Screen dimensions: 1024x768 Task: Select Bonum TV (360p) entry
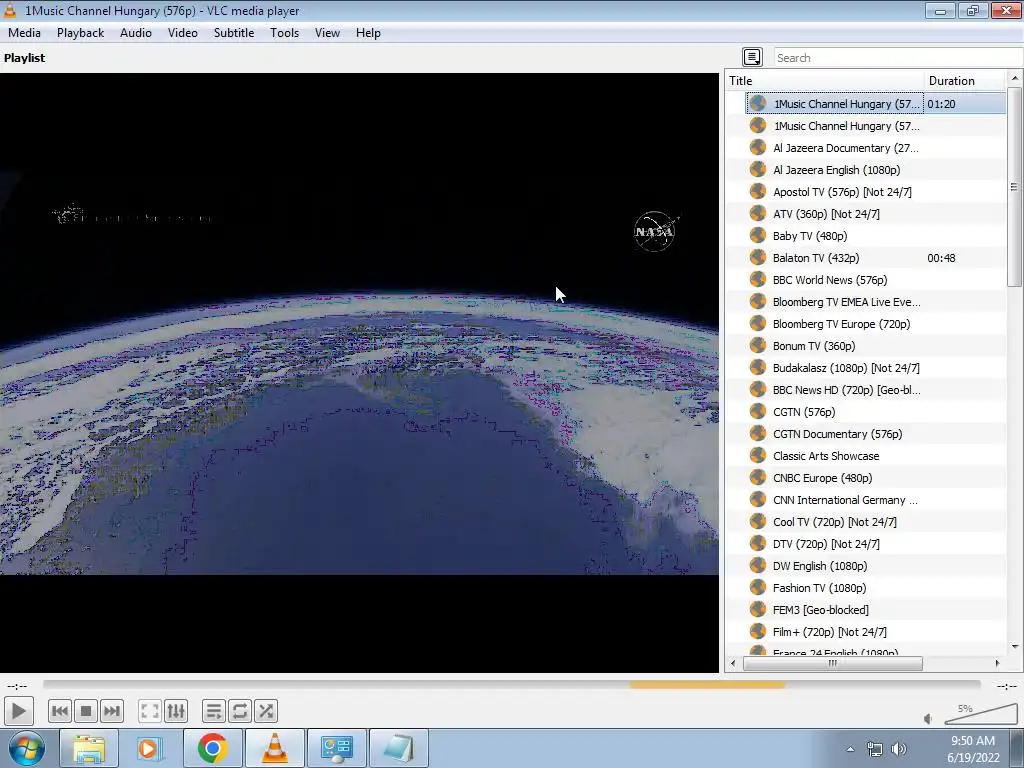pyautogui.click(x=866, y=346)
